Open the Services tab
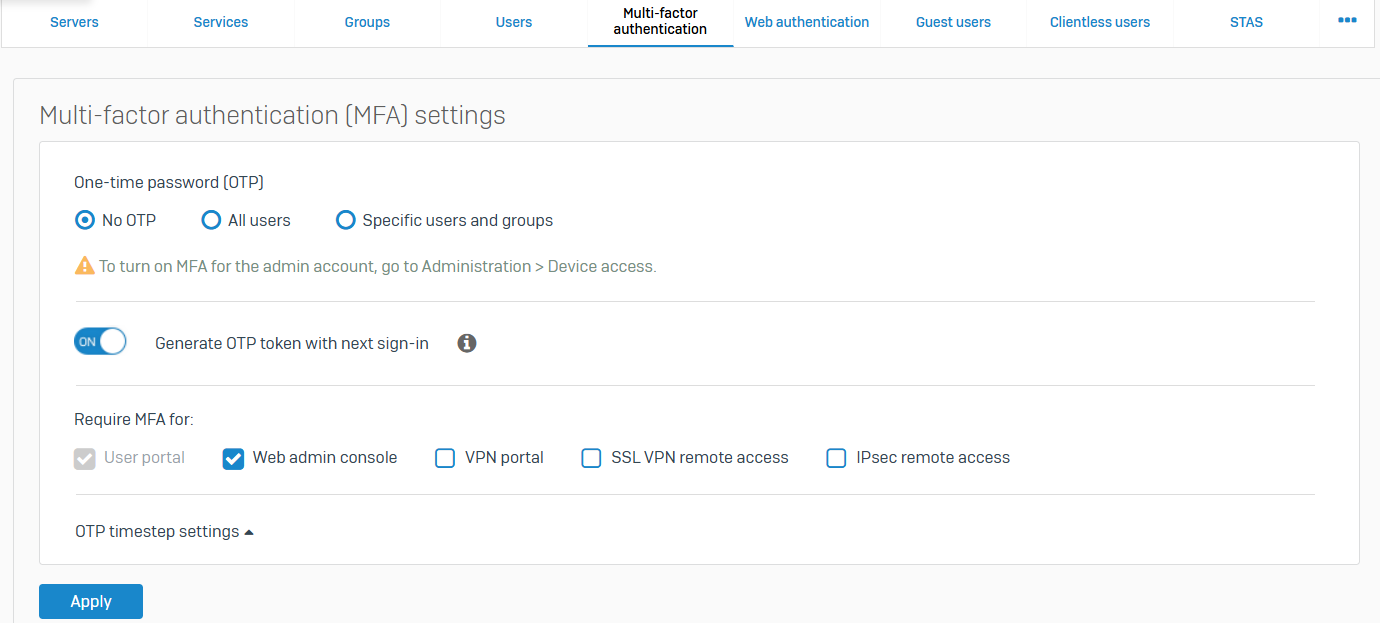Viewport: 1380px width, 623px height. click(221, 22)
